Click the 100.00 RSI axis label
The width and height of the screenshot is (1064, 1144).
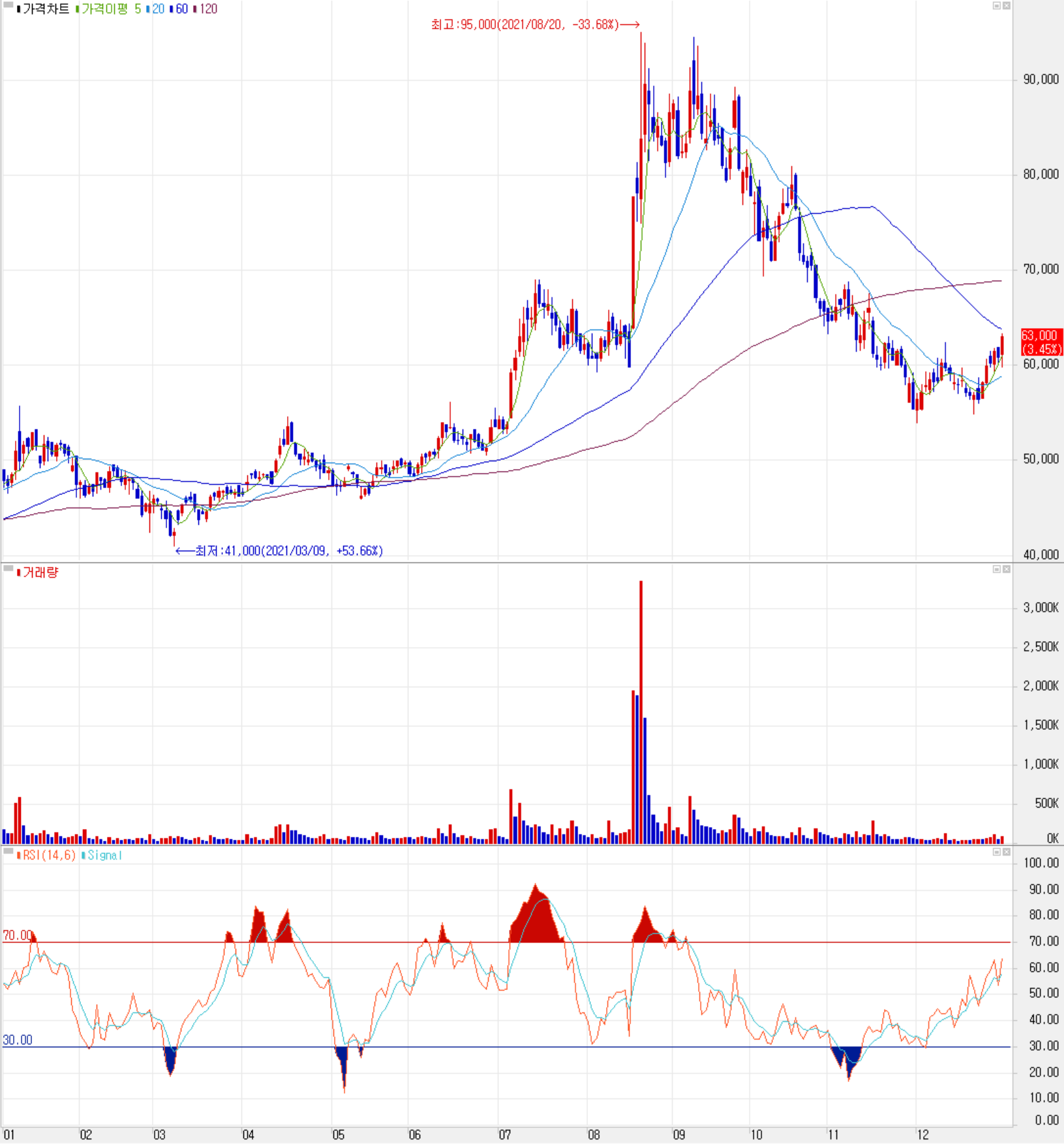pyautogui.click(x=1041, y=863)
